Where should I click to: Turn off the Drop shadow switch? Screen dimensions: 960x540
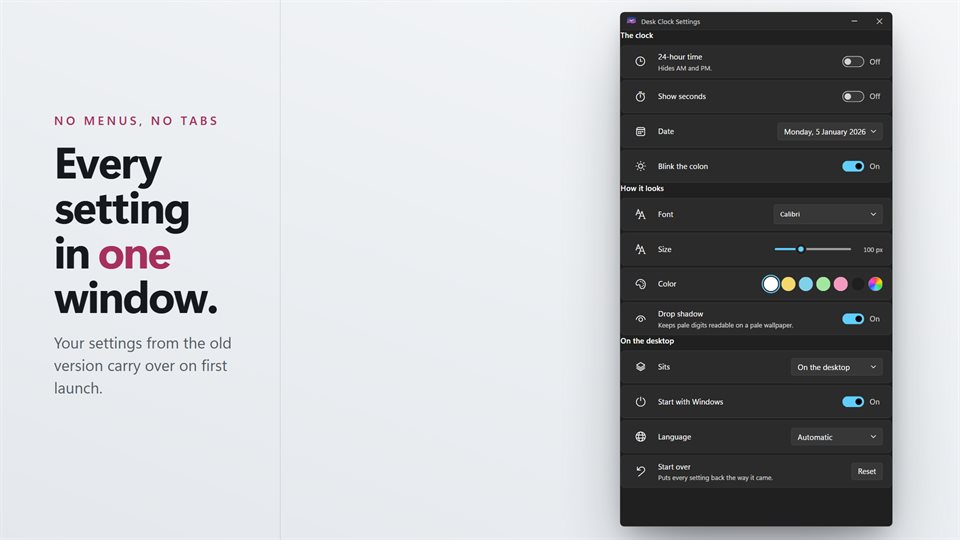tap(852, 318)
